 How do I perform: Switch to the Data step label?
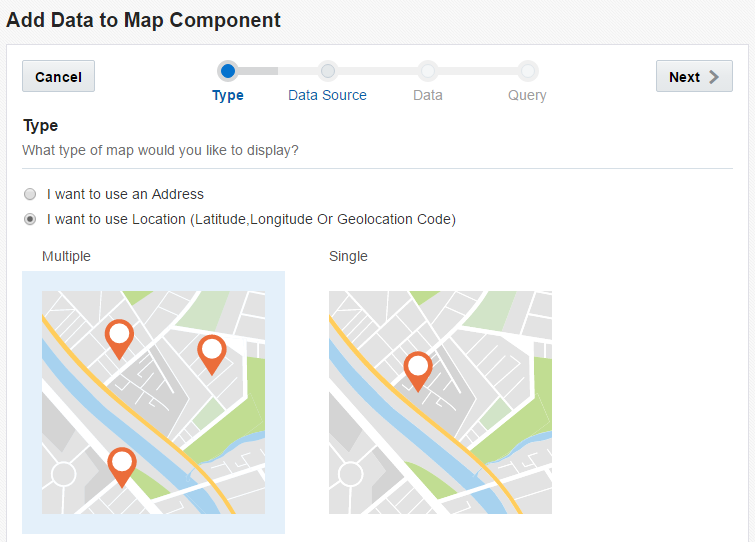(427, 95)
